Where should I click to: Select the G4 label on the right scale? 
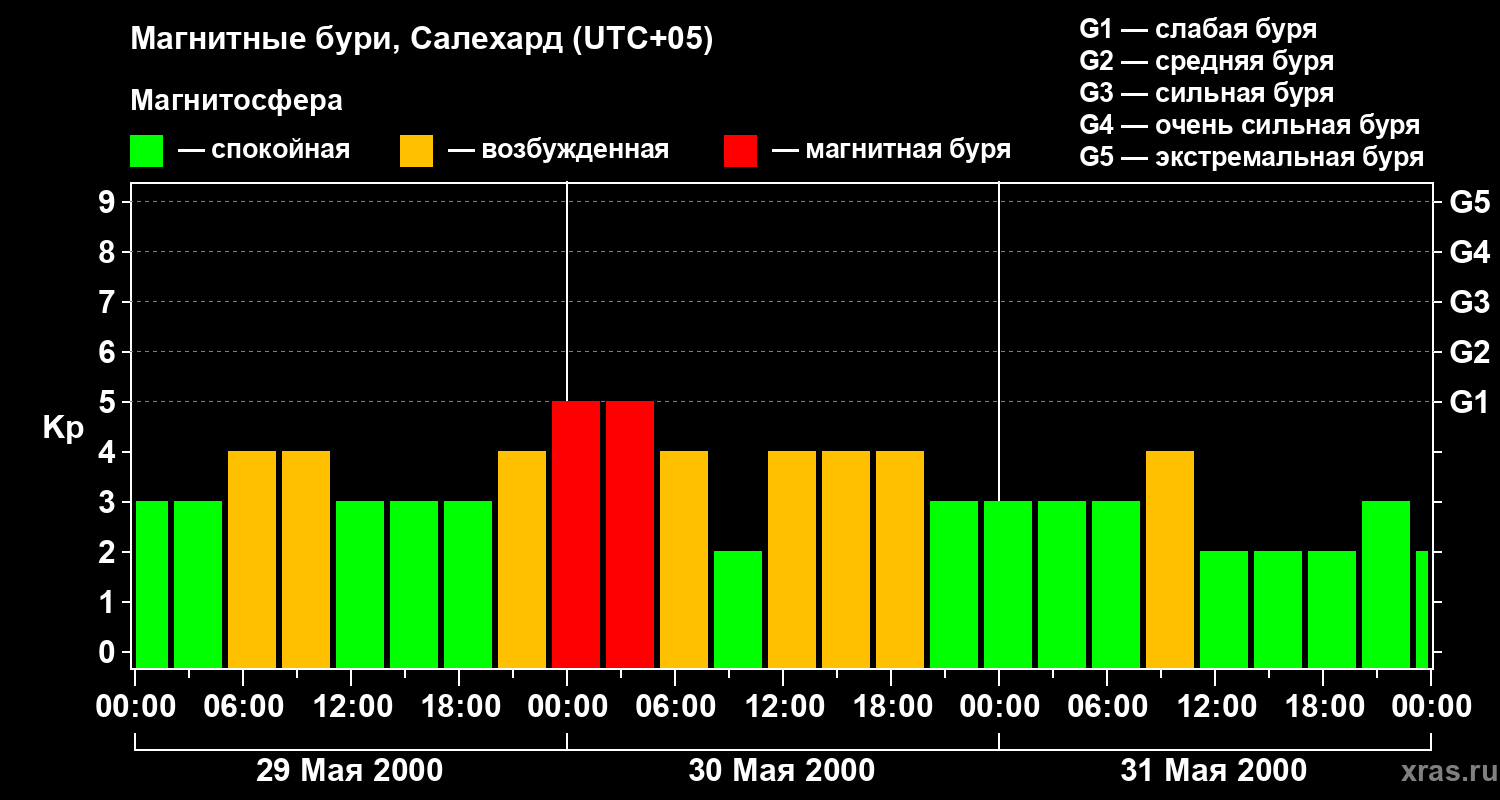coord(1469,252)
